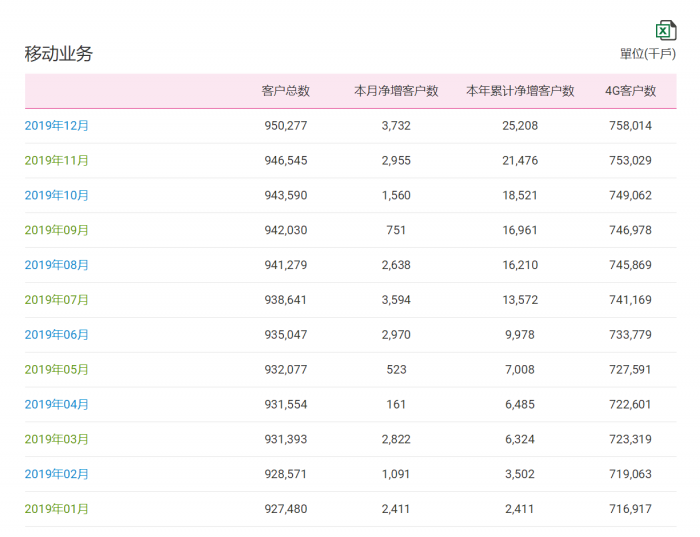Select the 2019年10月 row link

point(57,195)
